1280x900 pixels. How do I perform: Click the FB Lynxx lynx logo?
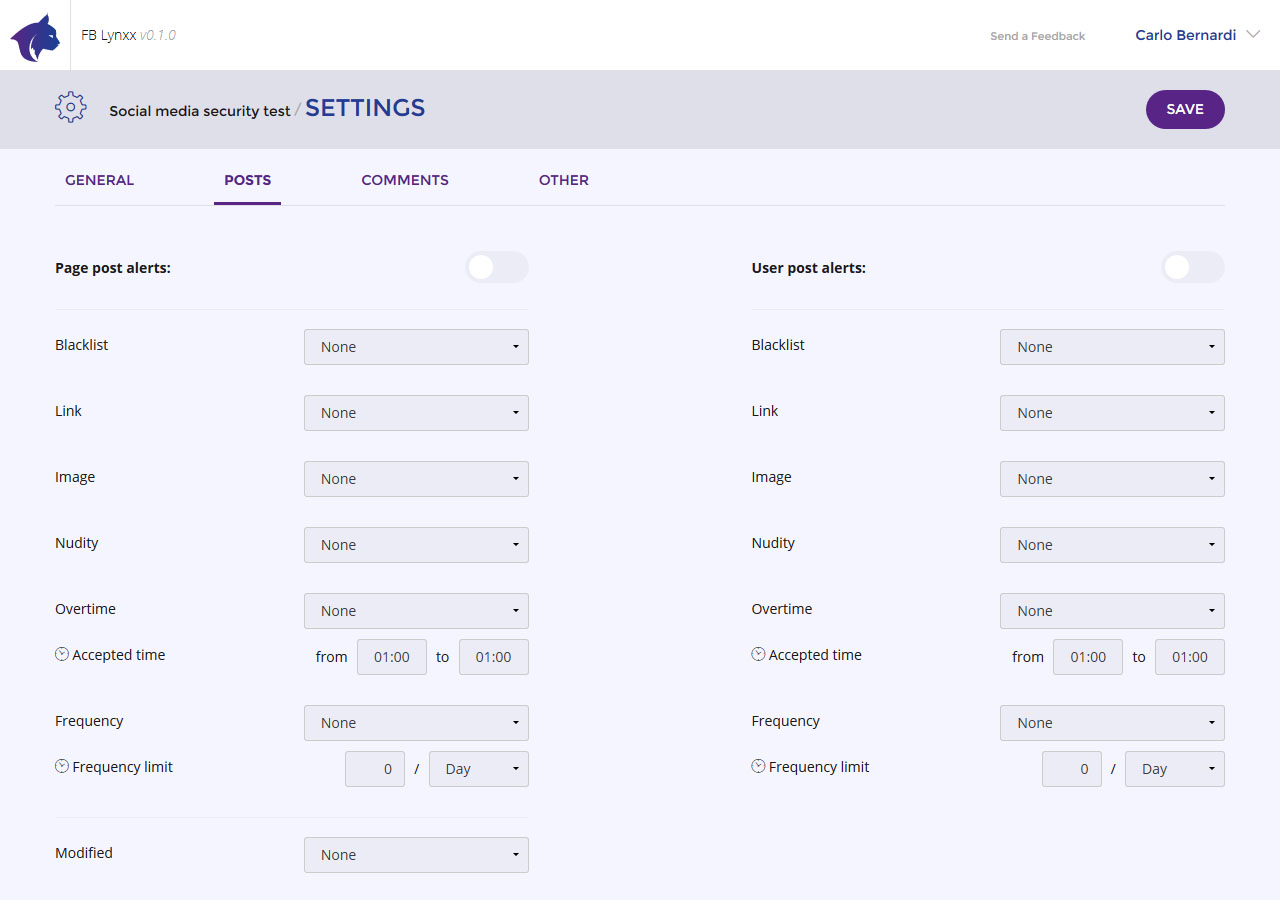(x=35, y=38)
